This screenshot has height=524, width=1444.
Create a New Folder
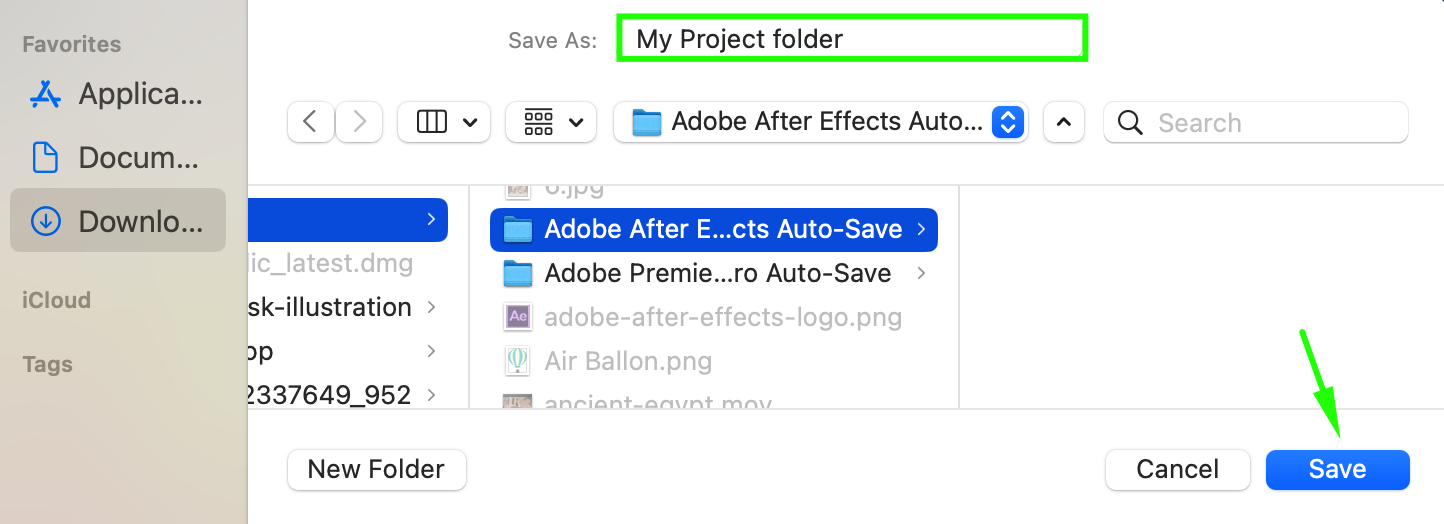pos(376,469)
